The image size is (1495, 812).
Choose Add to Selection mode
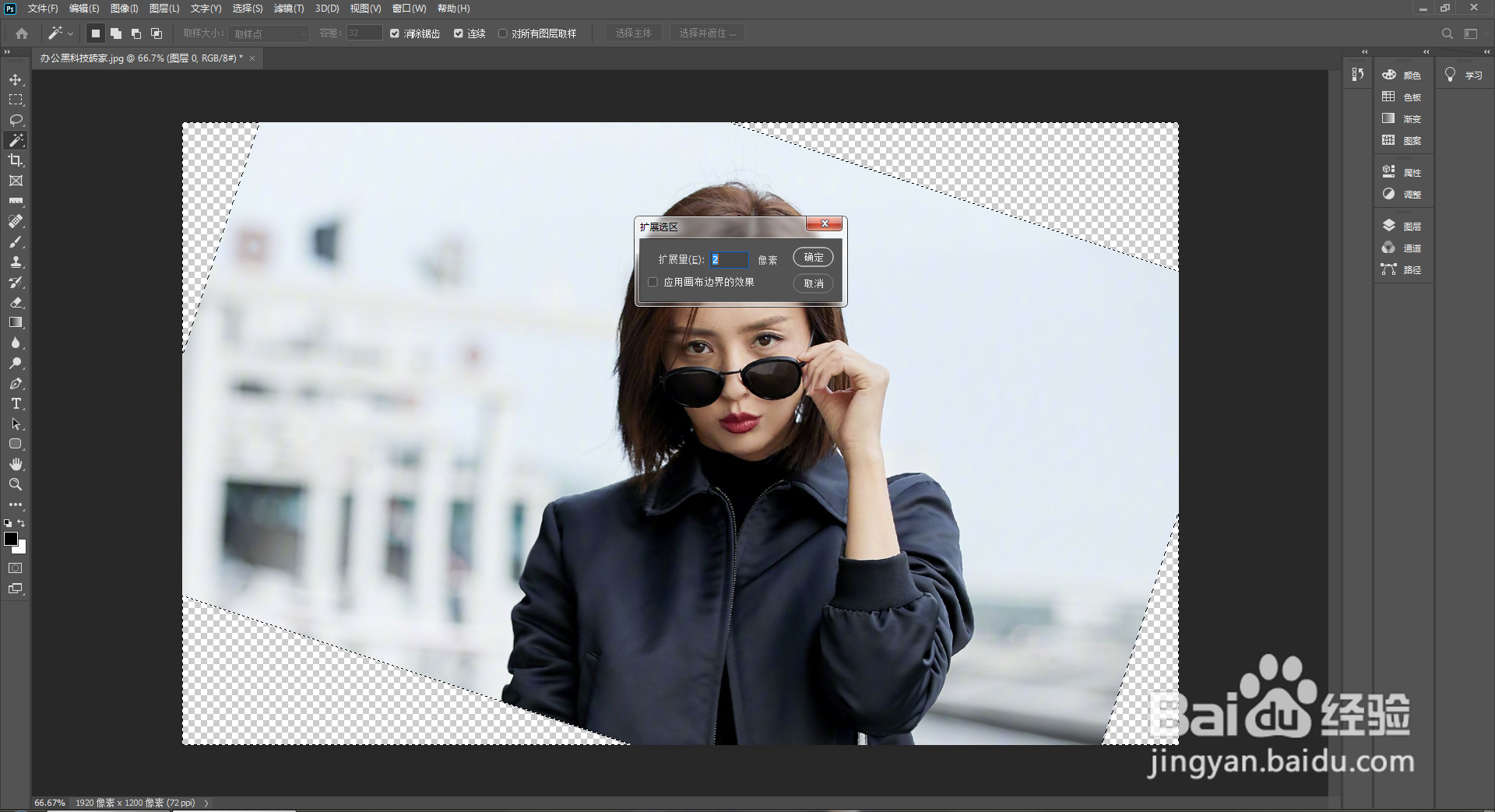tap(116, 33)
